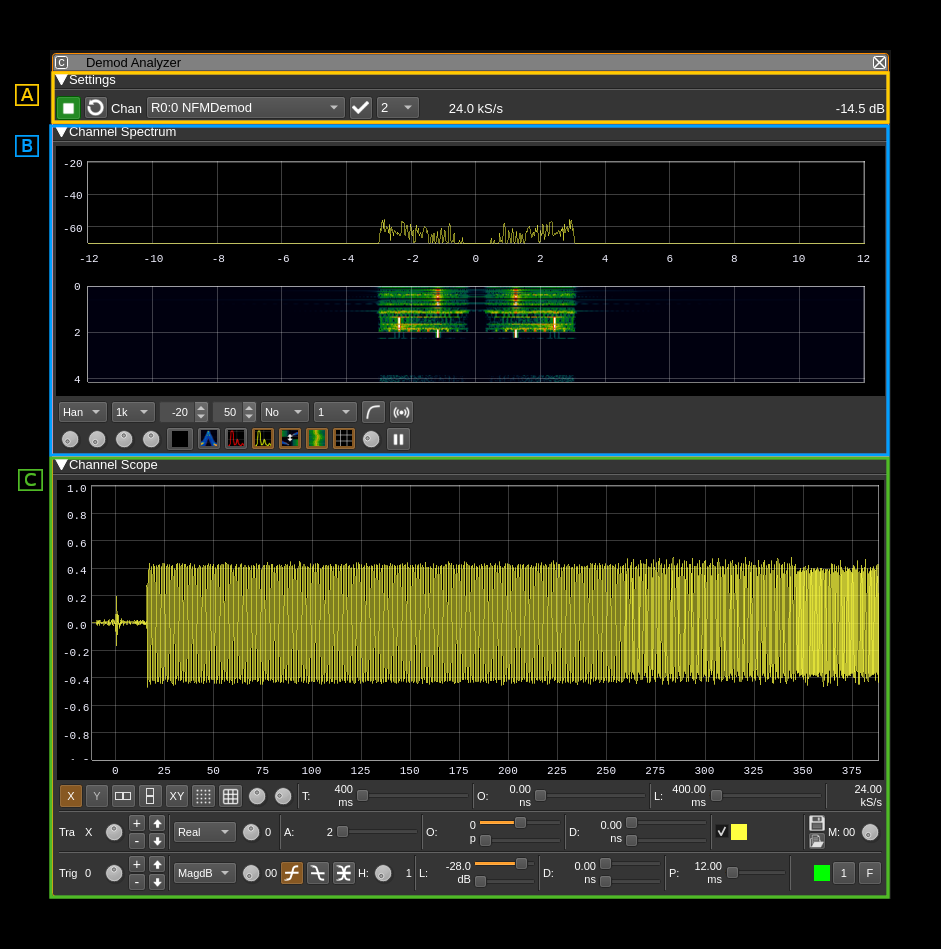This screenshot has height=949, width=941.
Task: Add a trace with Tra plus button
Action: tap(137, 823)
